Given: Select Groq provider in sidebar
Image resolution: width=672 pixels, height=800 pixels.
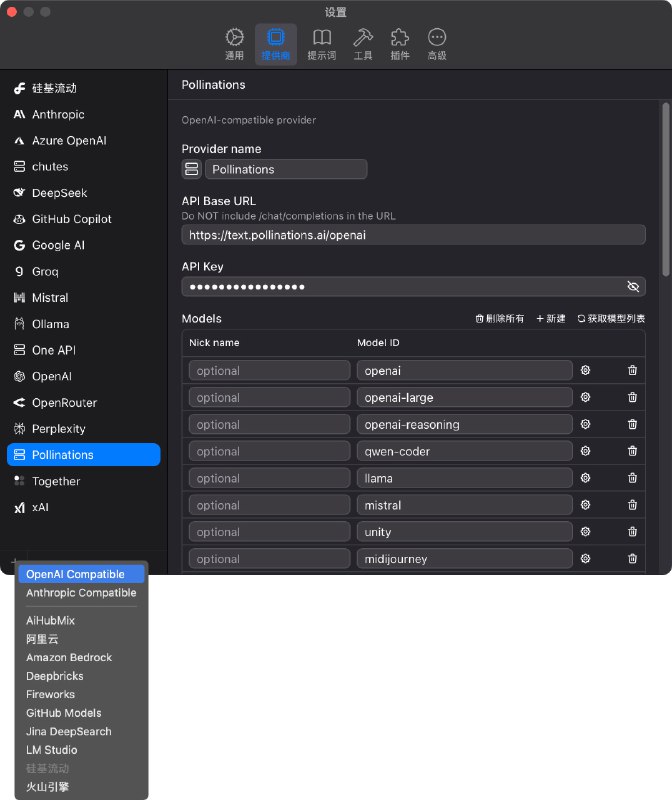Looking at the screenshot, I should 84,271.
